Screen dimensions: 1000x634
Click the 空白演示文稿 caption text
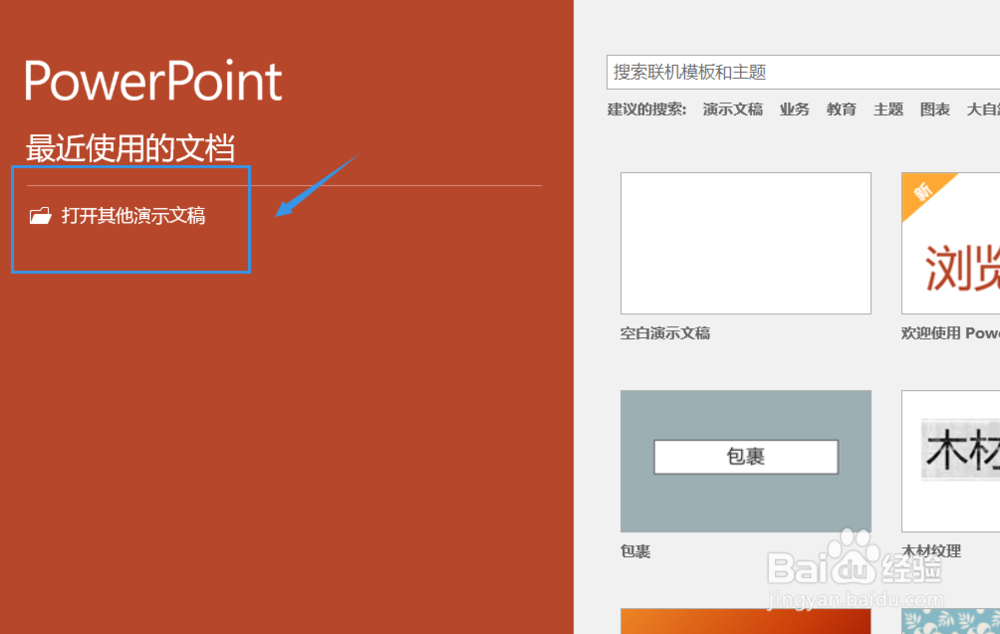point(665,333)
